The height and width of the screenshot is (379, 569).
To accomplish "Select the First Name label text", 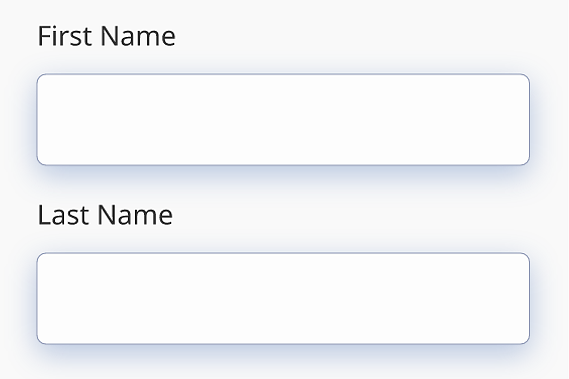I will (107, 36).
